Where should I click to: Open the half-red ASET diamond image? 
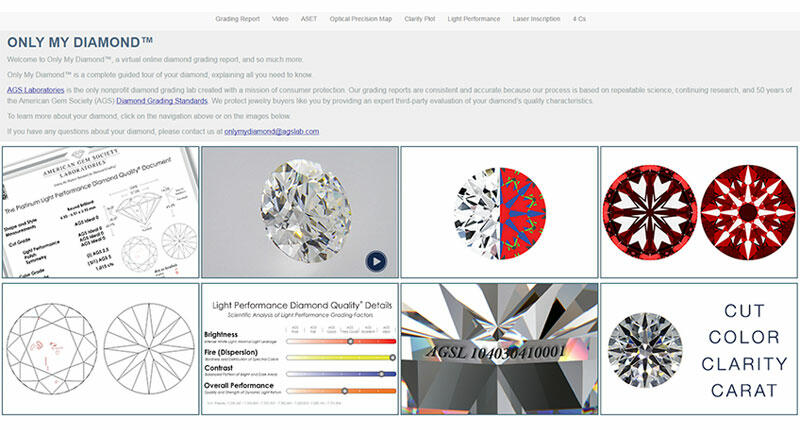point(499,212)
